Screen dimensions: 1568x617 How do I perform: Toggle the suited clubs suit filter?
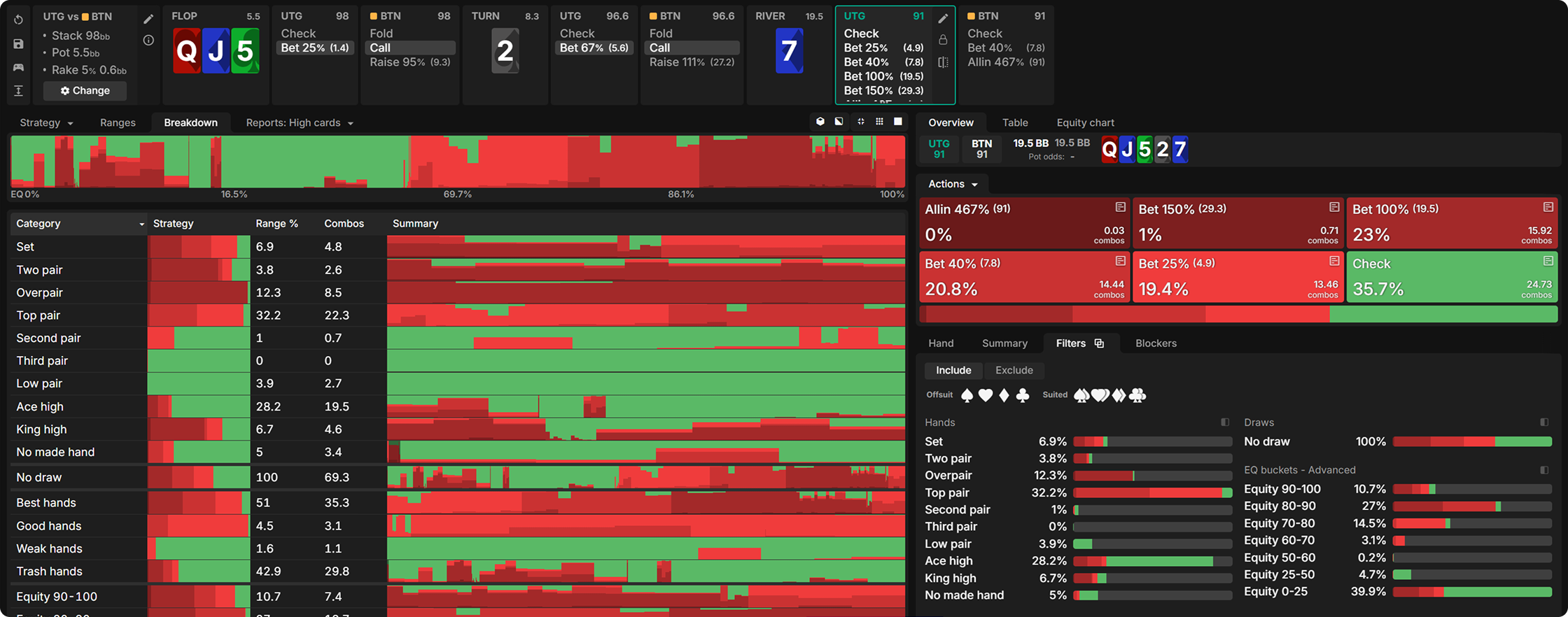pyautogui.click(x=1137, y=395)
